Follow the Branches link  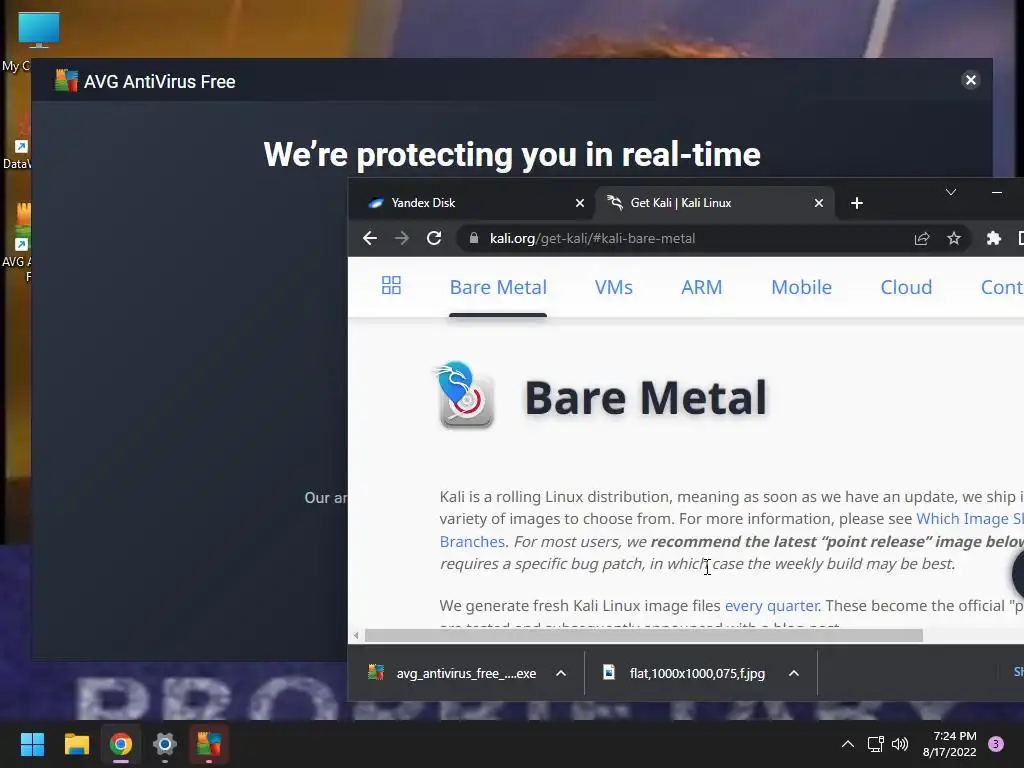coord(472,541)
